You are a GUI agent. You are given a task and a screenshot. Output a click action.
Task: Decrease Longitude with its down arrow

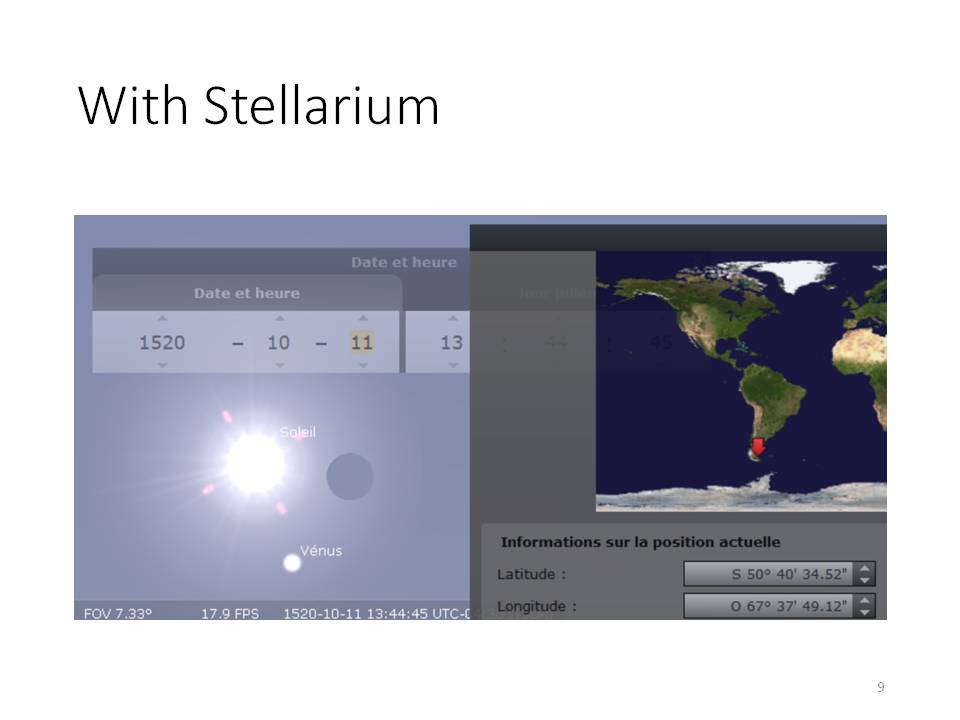[864, 612]
